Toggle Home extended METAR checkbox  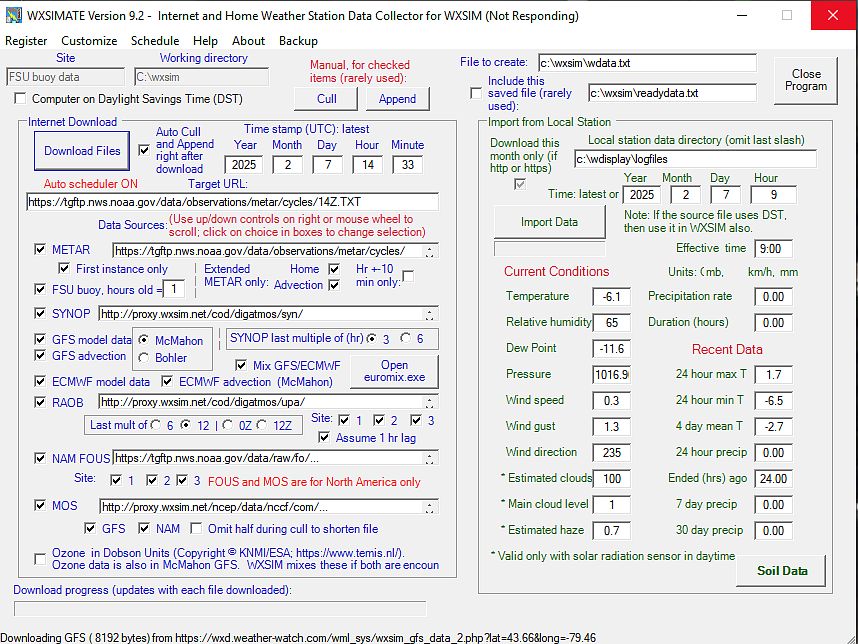pyautogui.click(x=334, y=269)
